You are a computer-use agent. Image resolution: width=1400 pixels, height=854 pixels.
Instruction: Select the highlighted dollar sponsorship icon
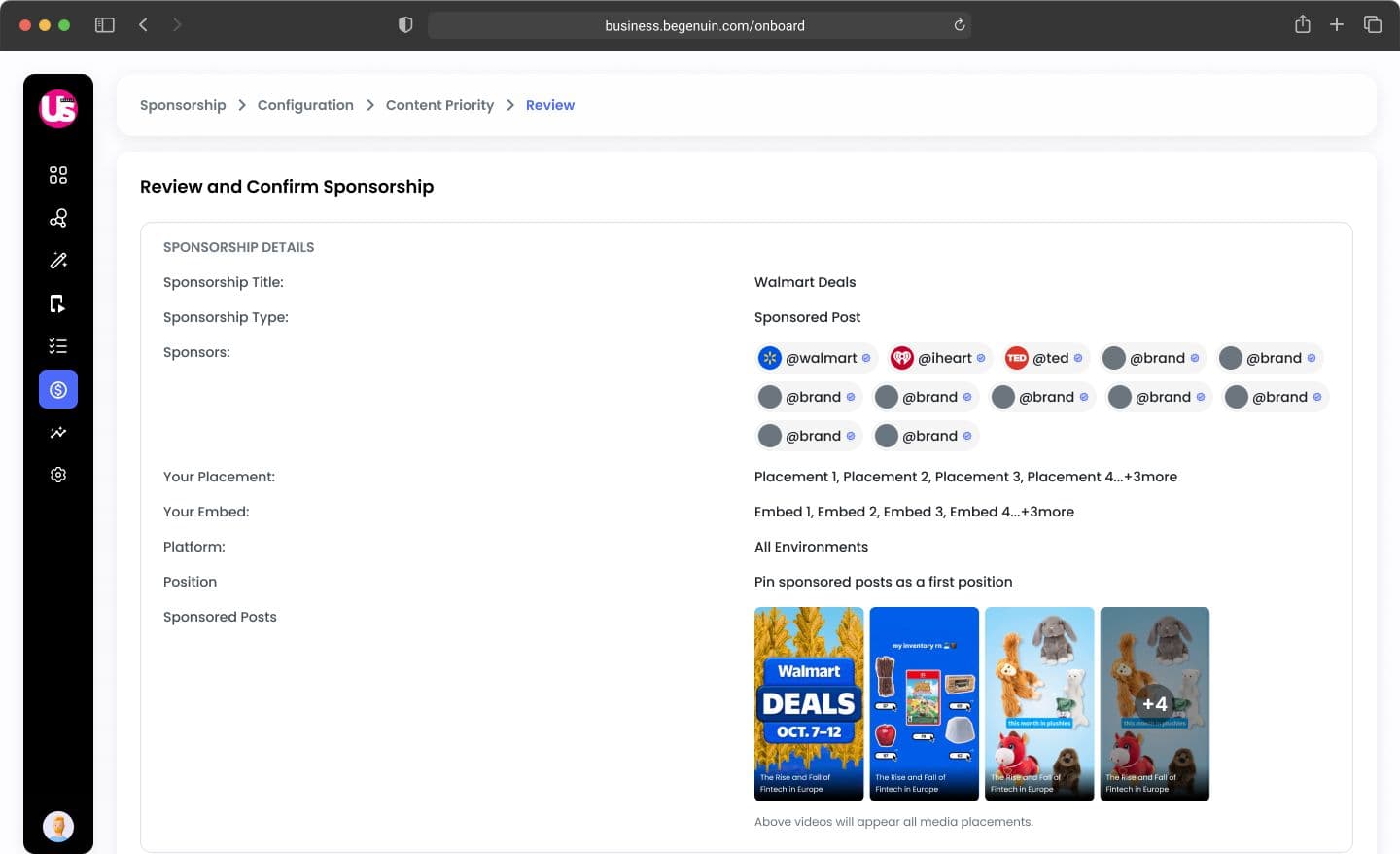[58, 389]
